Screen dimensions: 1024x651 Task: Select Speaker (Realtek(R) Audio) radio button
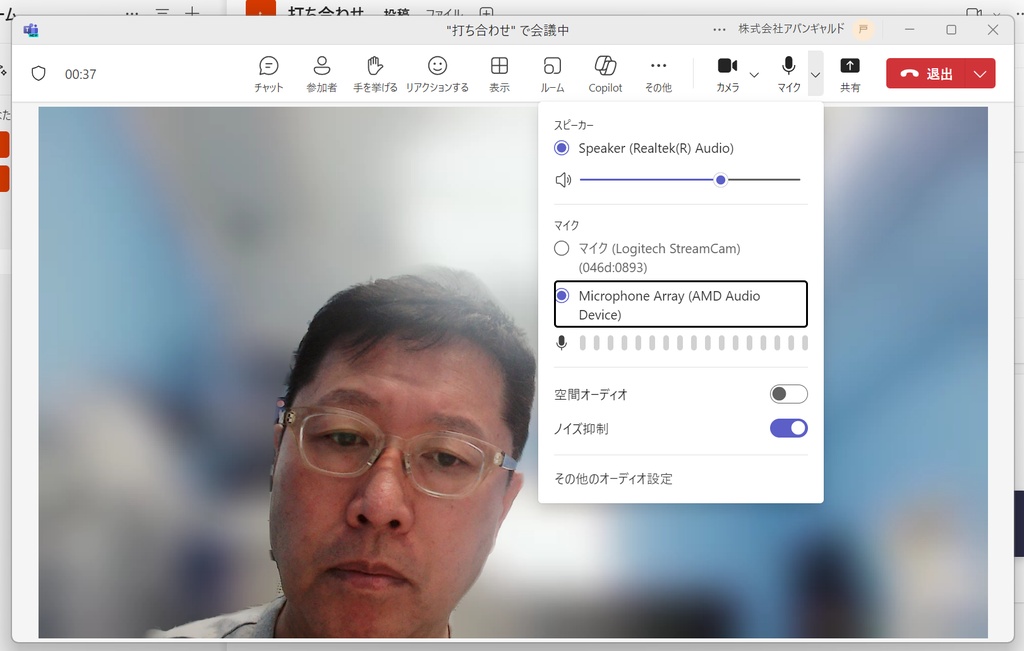561,148
